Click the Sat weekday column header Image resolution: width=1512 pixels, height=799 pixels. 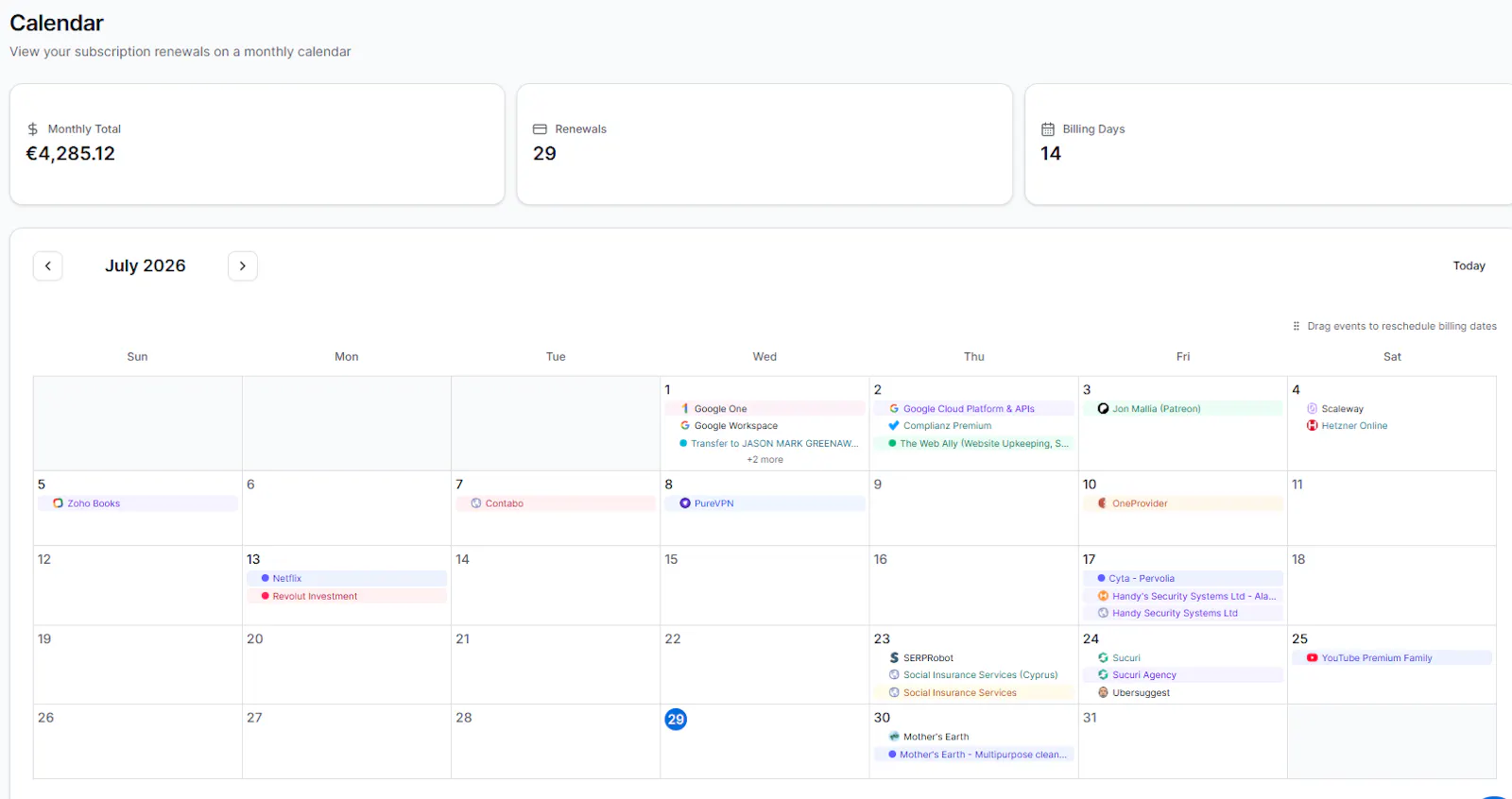point(1393,357)
